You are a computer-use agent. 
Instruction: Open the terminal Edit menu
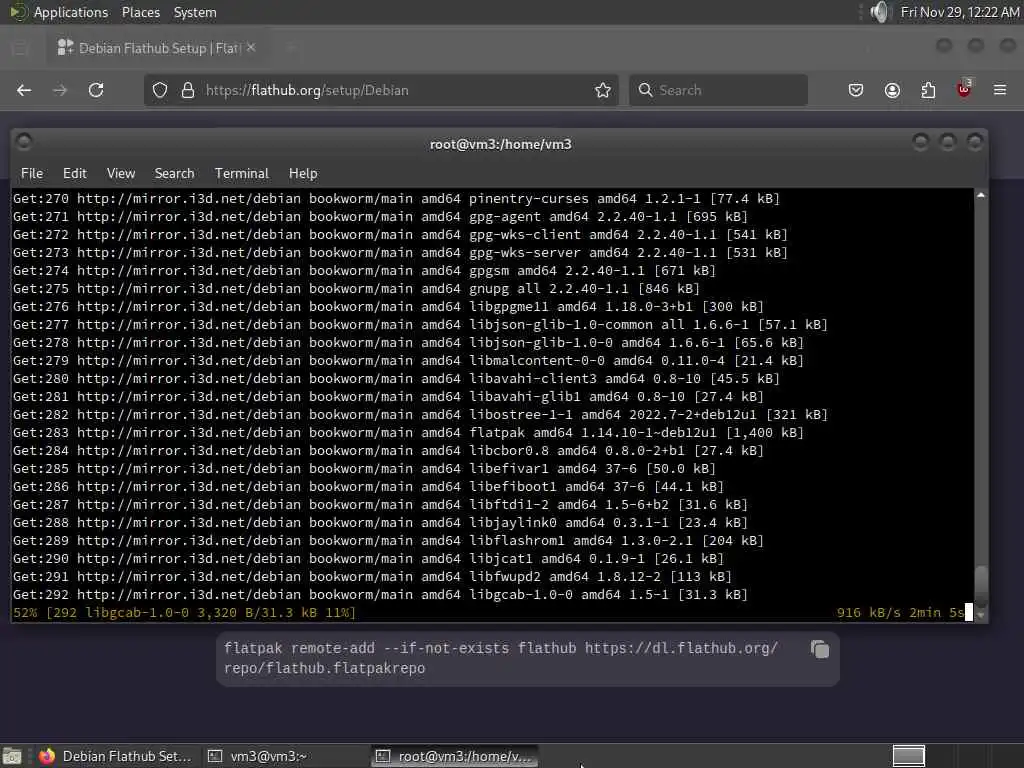click(x=74, y=173)
